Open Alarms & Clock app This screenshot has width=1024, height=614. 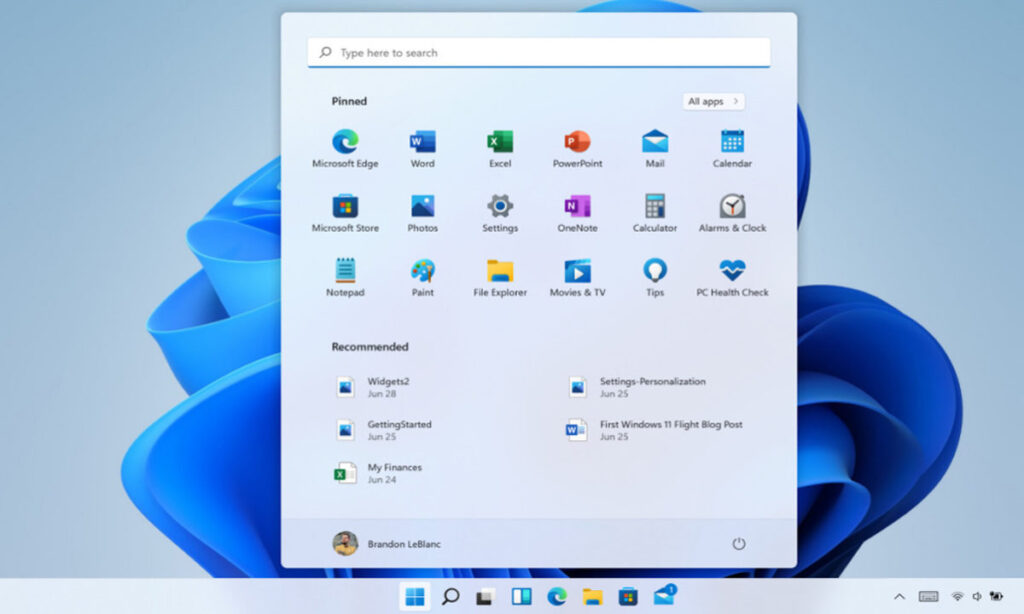click(732, 207)
